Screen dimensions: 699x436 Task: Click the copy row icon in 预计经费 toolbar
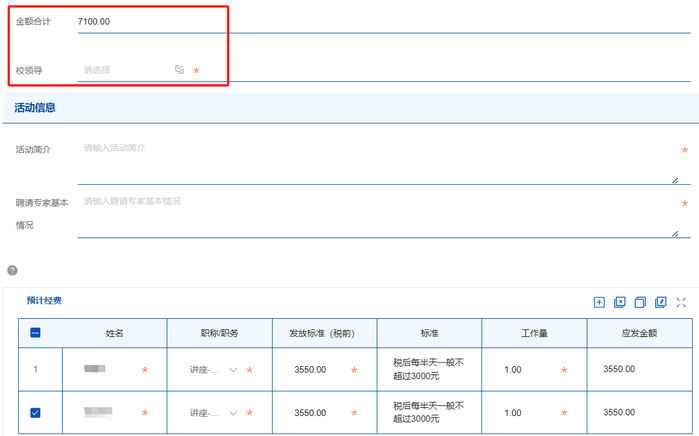coord(640,302)
